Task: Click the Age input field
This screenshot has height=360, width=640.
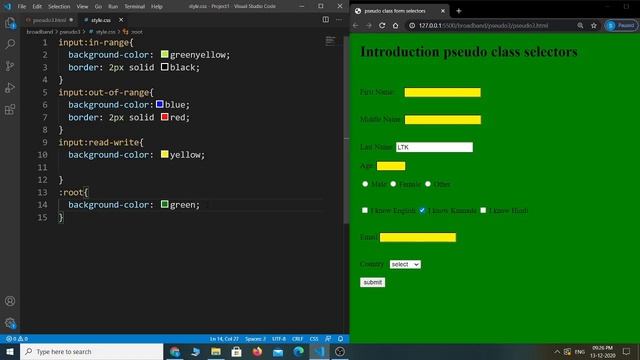Action: click(391, 166)
